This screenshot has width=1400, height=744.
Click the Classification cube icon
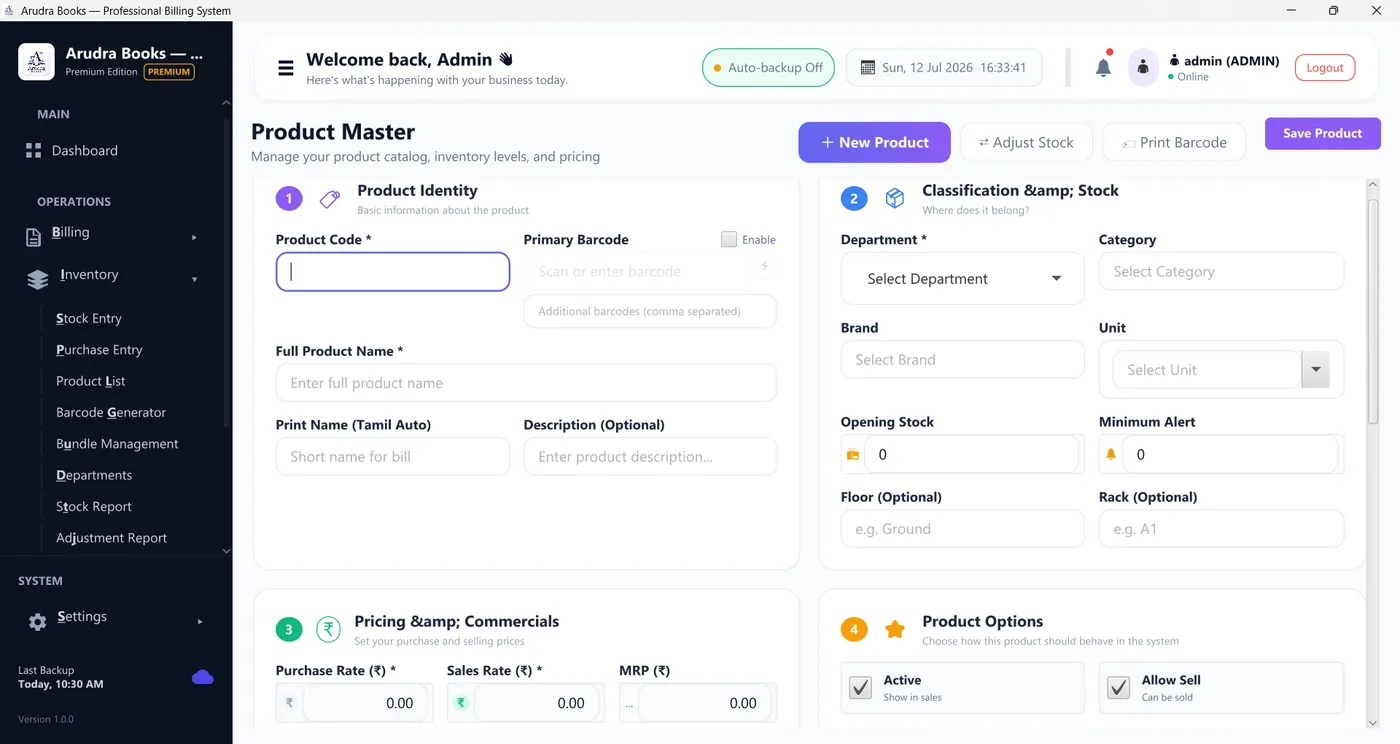[x=895, y=199]
